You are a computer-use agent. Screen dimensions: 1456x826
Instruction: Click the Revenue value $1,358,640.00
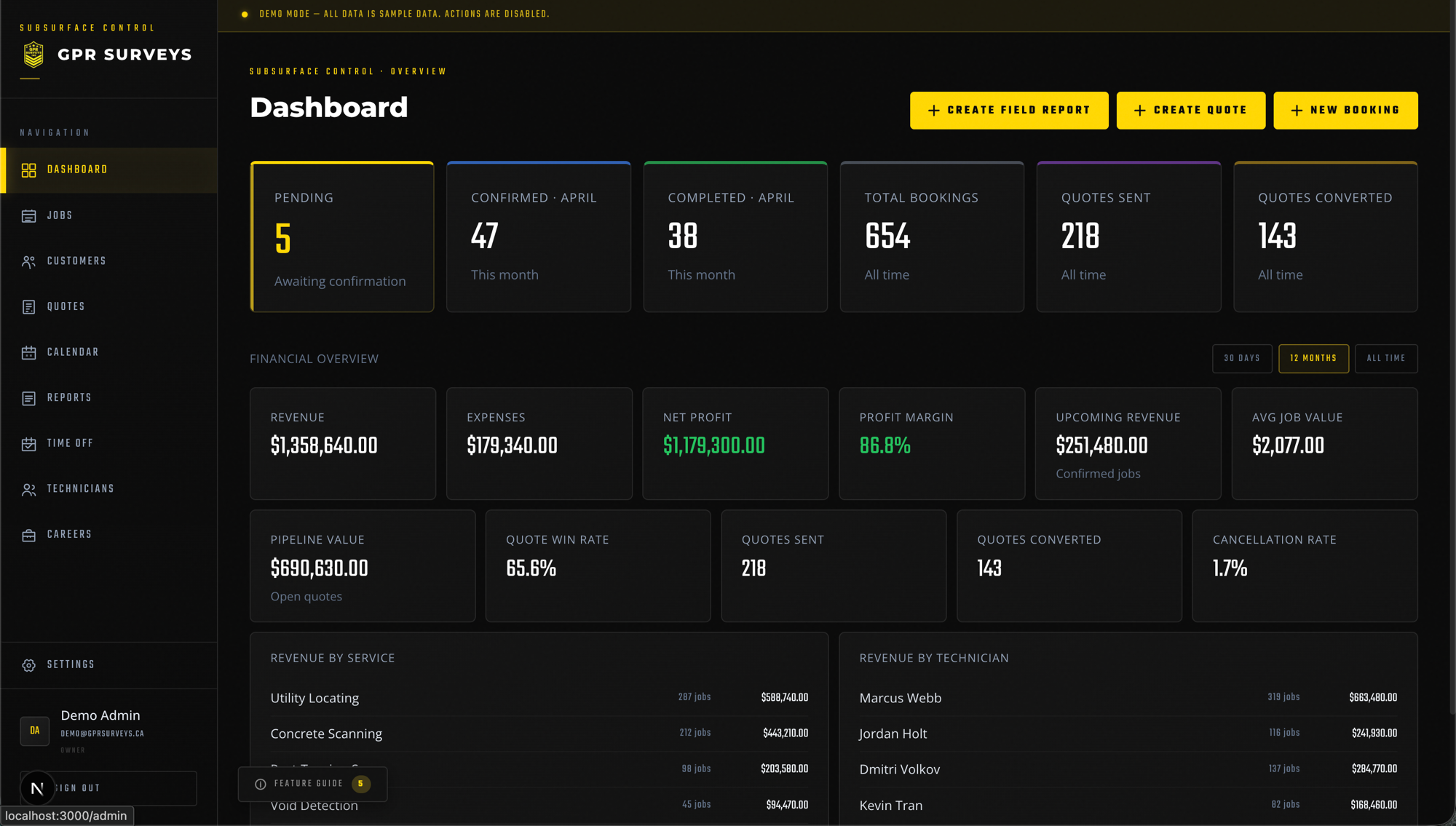coord(324,446)
